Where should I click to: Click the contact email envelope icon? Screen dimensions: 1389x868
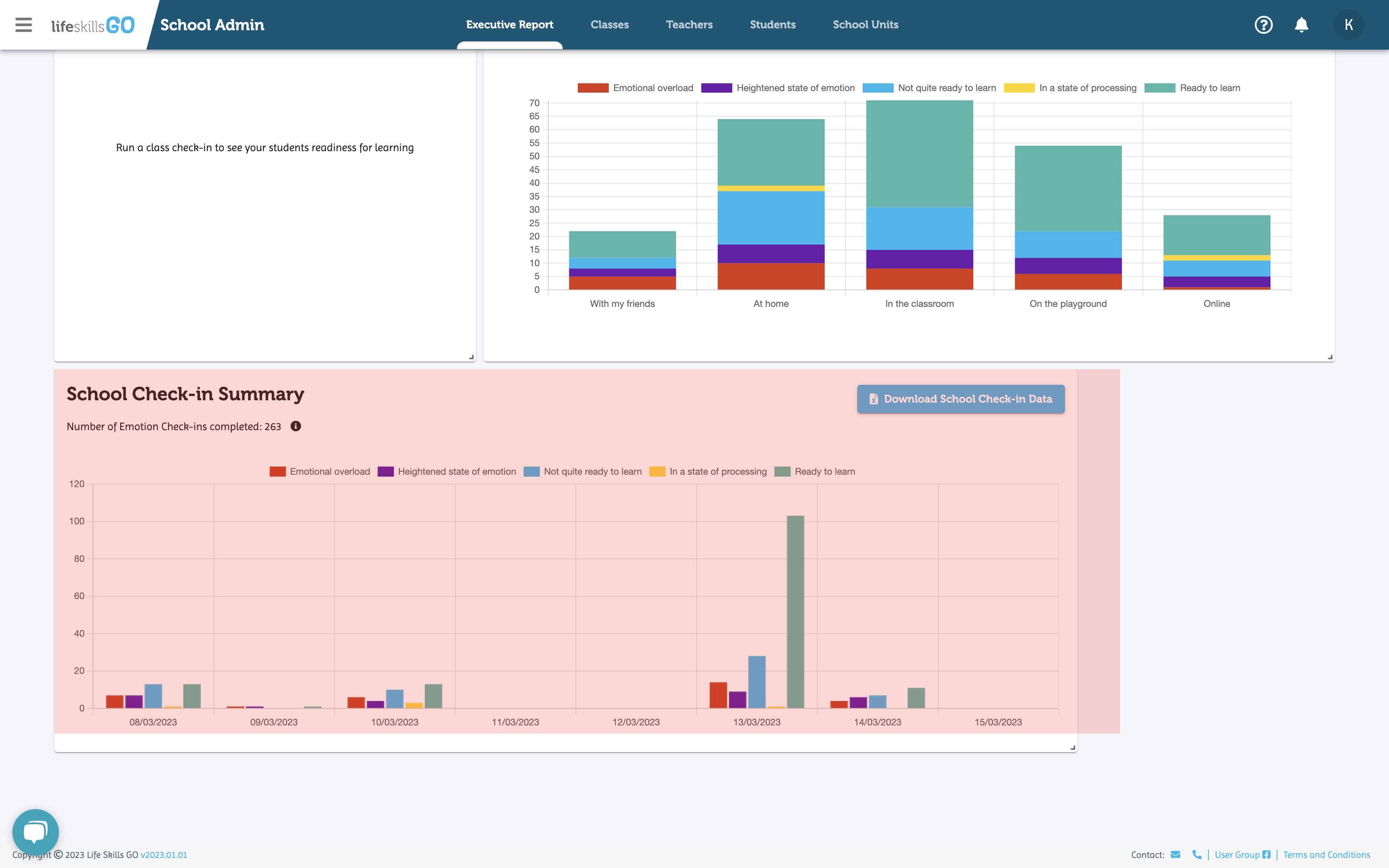click(1175, 854)
